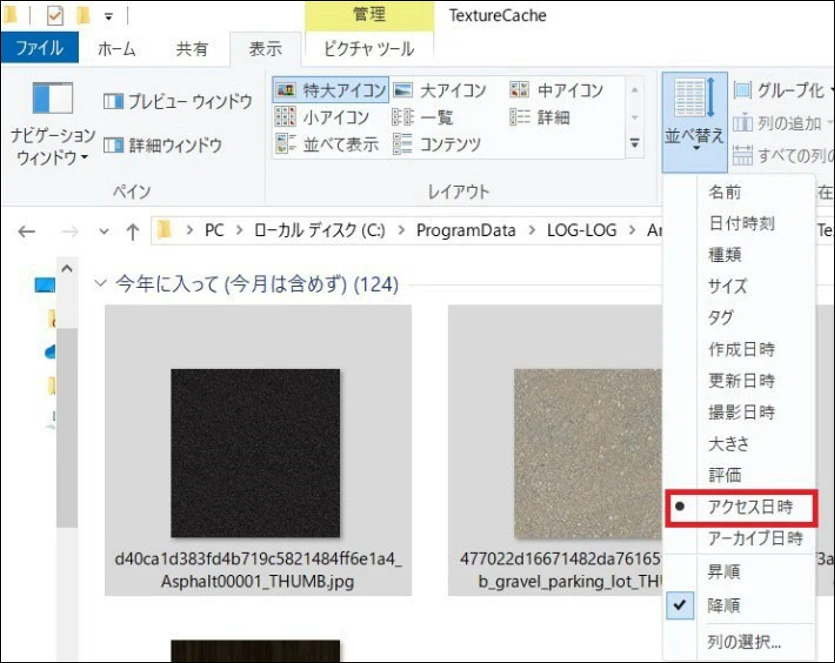Click the address bar folder icon
The width and height of the screenshot is (835, 663).
click(165, 230)
